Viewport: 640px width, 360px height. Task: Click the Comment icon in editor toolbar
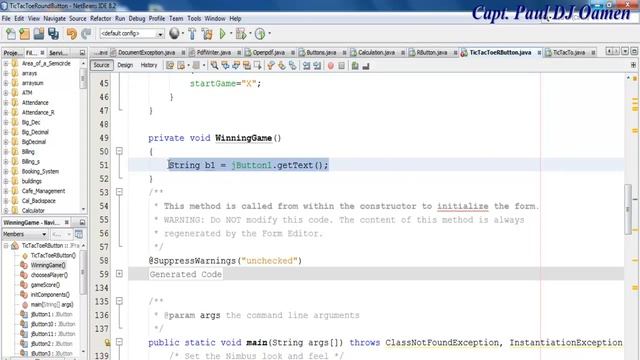point(355,66)
